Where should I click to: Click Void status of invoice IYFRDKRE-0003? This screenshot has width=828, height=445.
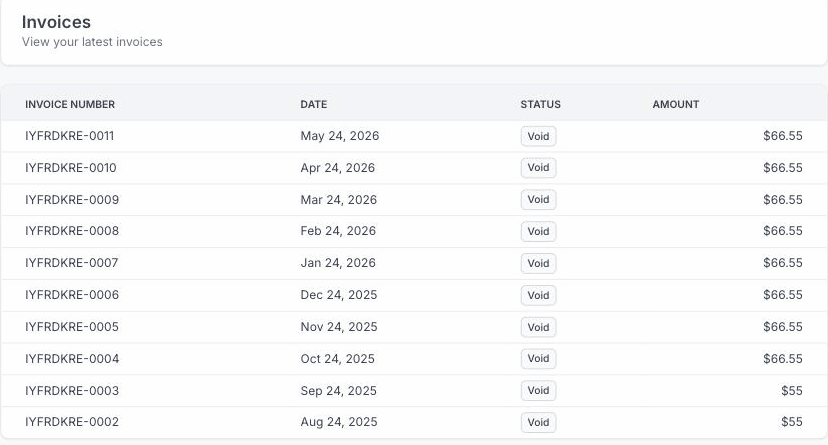tap(538, 391)
